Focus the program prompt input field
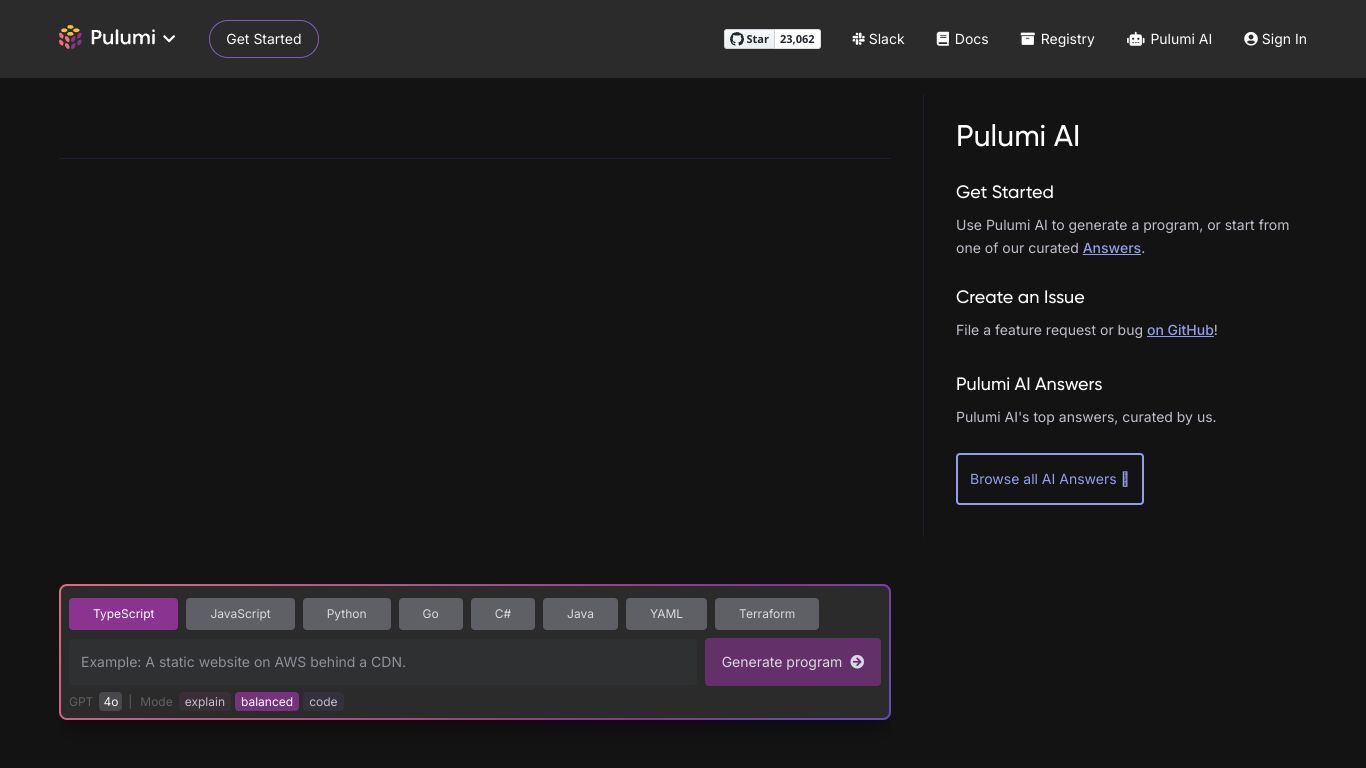The image size is (1366, 768). tap(383, 662)
